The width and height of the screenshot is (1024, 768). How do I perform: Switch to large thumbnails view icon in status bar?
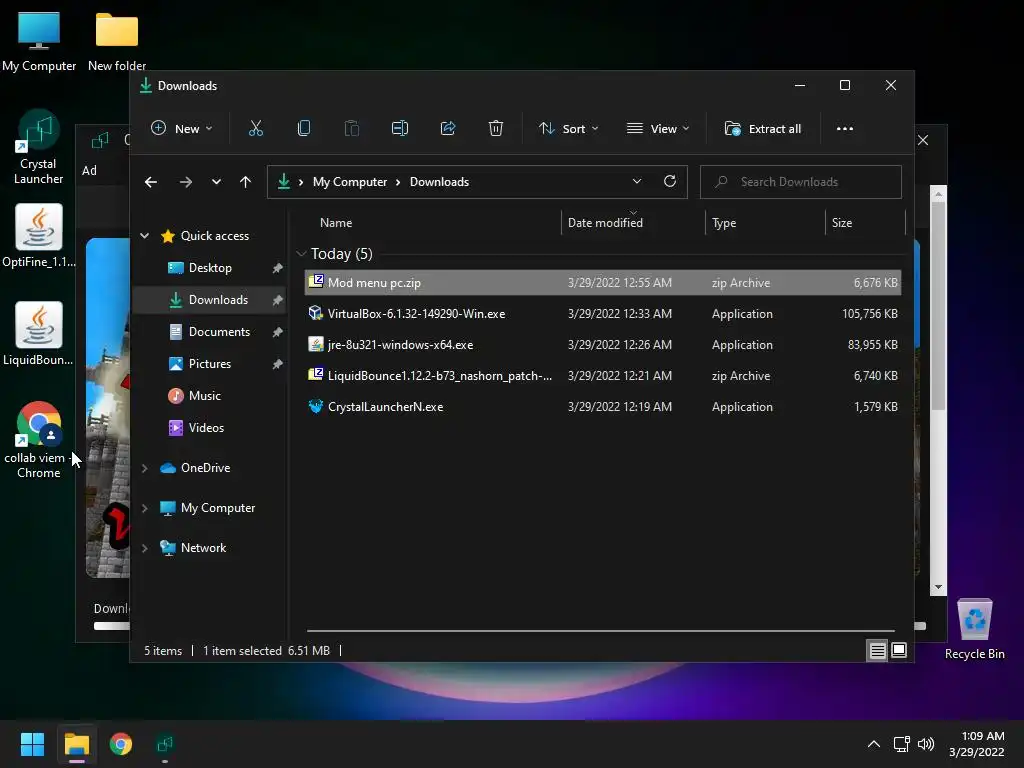click(x=899, y=650)
